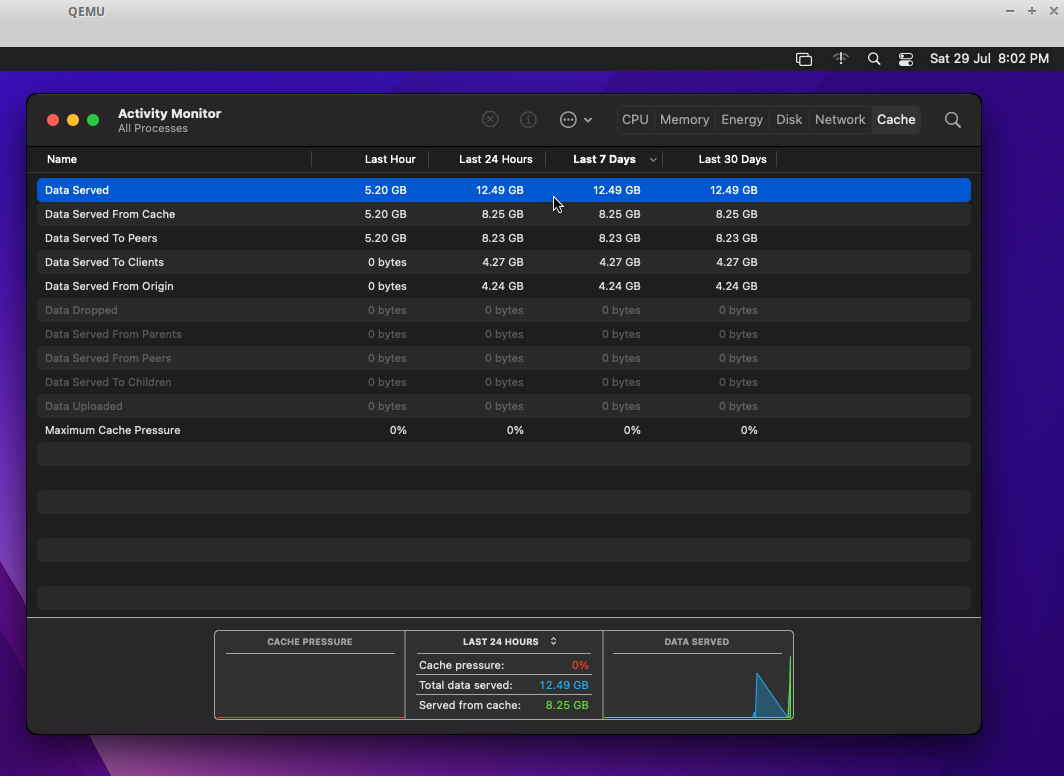Select the Maximum Cache Pressure row

click(113, 430)
